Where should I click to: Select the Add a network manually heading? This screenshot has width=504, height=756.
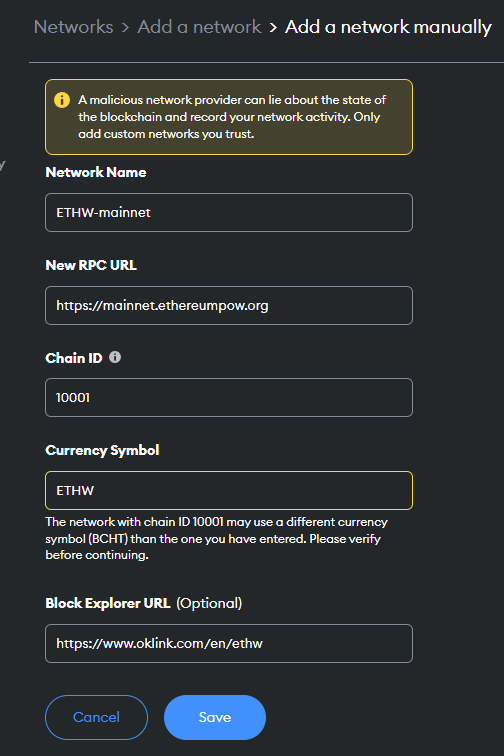tap(388, 27)
